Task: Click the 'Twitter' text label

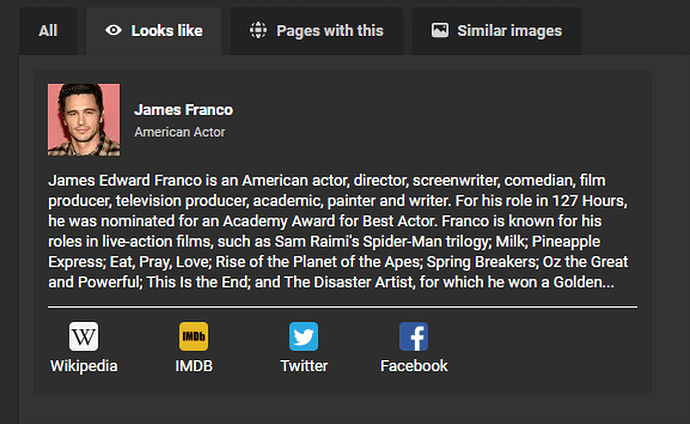Action: [303, 366]
